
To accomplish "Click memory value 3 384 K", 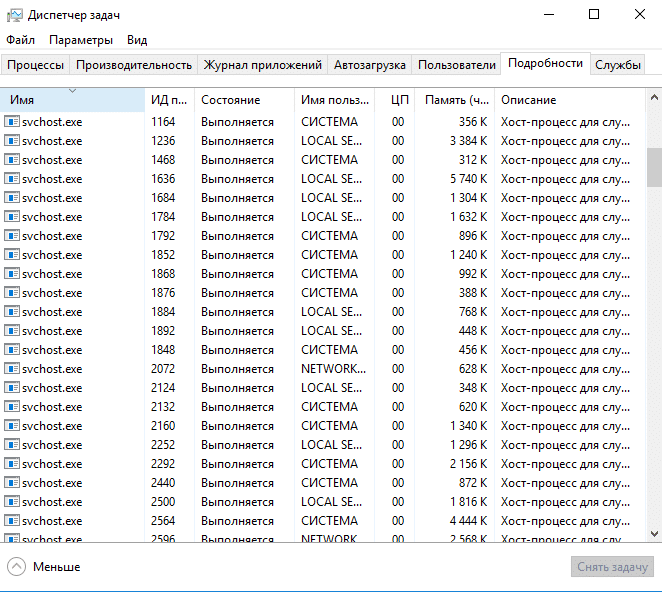I will [x=468, y=141].
